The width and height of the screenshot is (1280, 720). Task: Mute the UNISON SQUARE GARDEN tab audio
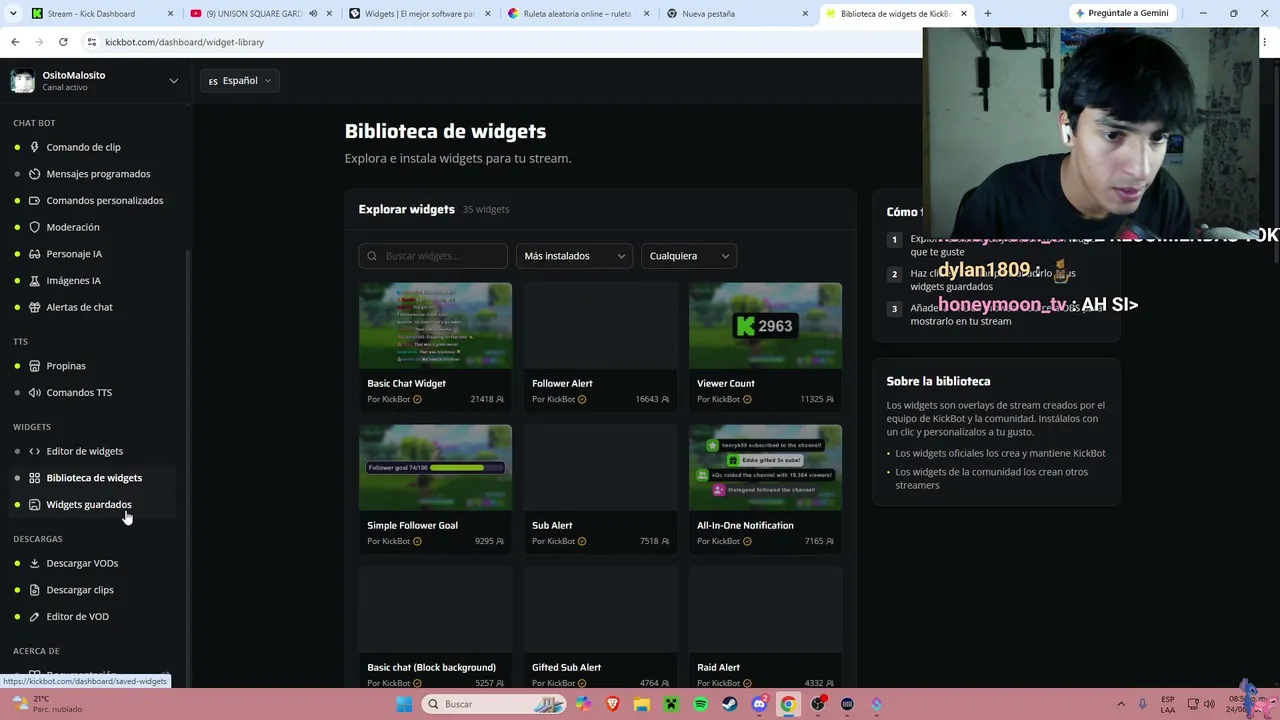(x=313, y=14)
